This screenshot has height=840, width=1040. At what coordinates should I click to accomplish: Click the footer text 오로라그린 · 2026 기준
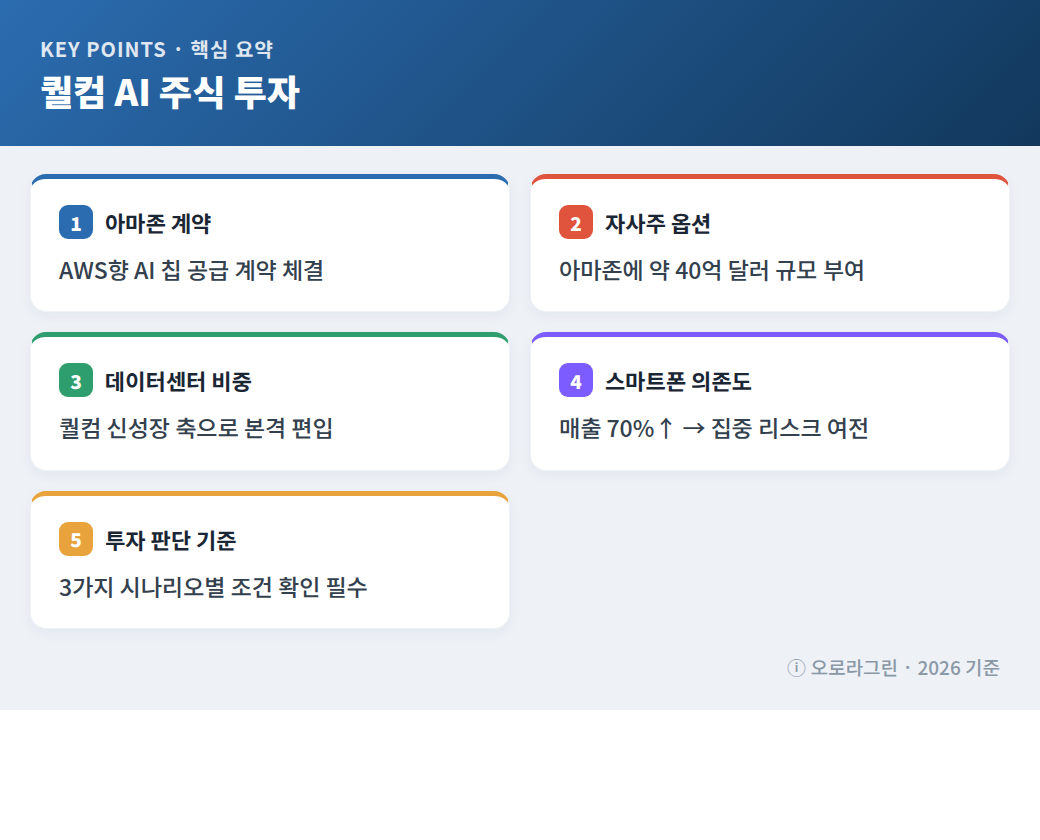pyautogui.click(x=905, y=667)
